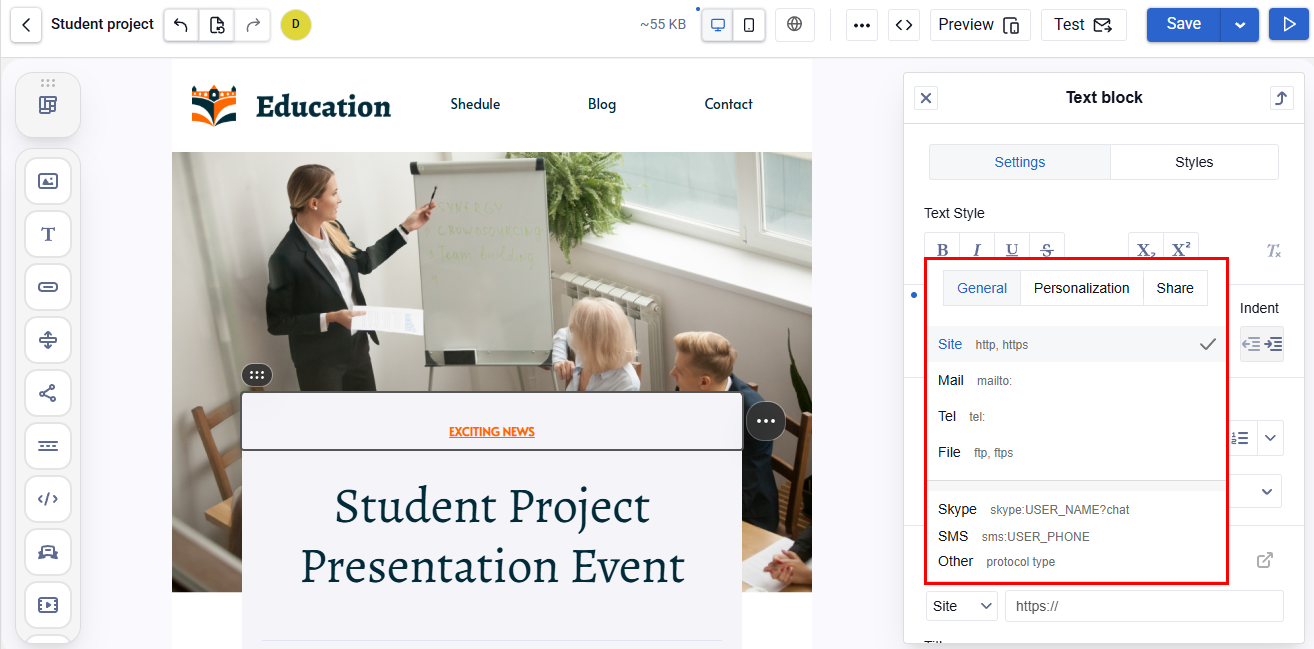Save the project

1183,25
